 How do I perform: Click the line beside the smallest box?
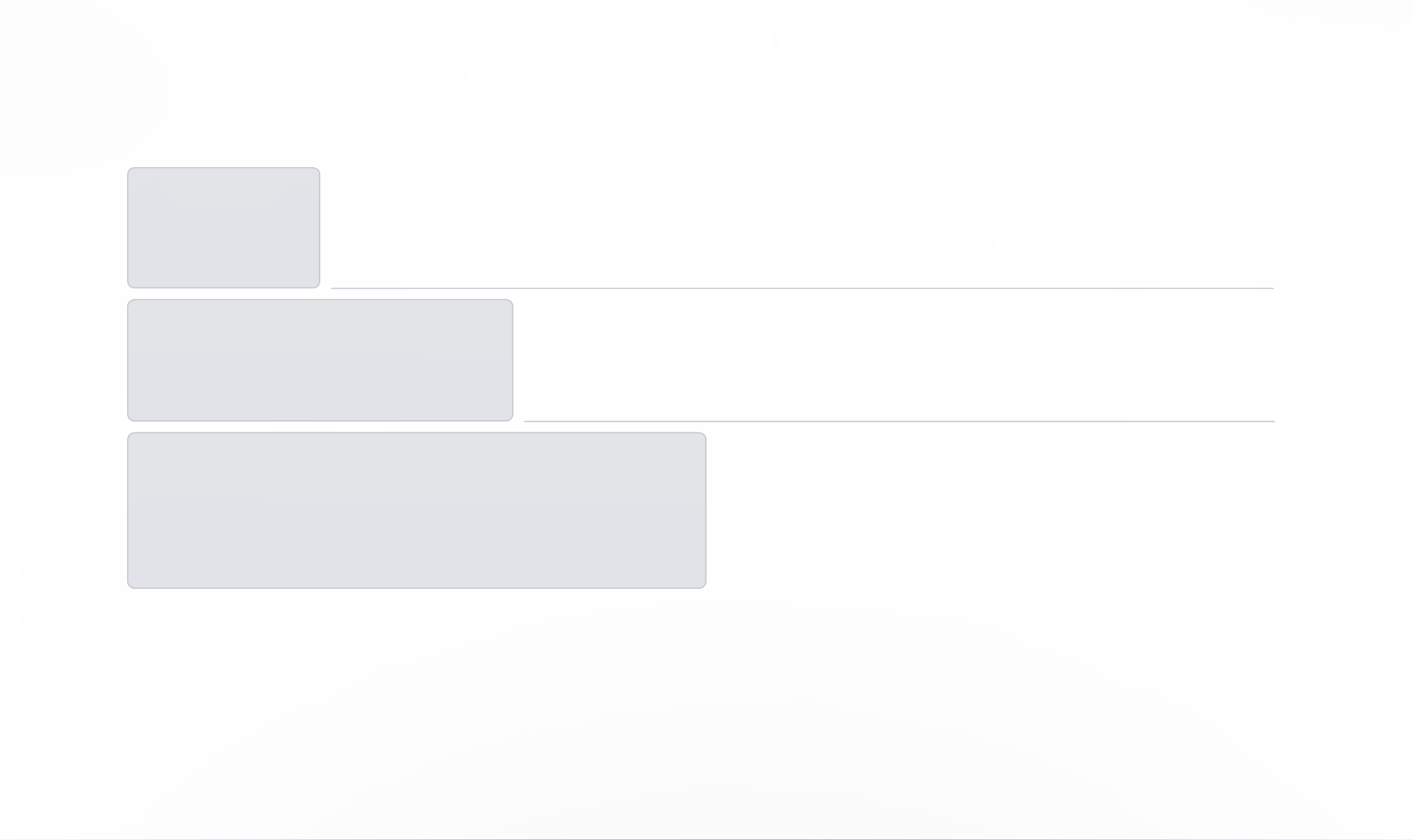[x=802, y=288]
